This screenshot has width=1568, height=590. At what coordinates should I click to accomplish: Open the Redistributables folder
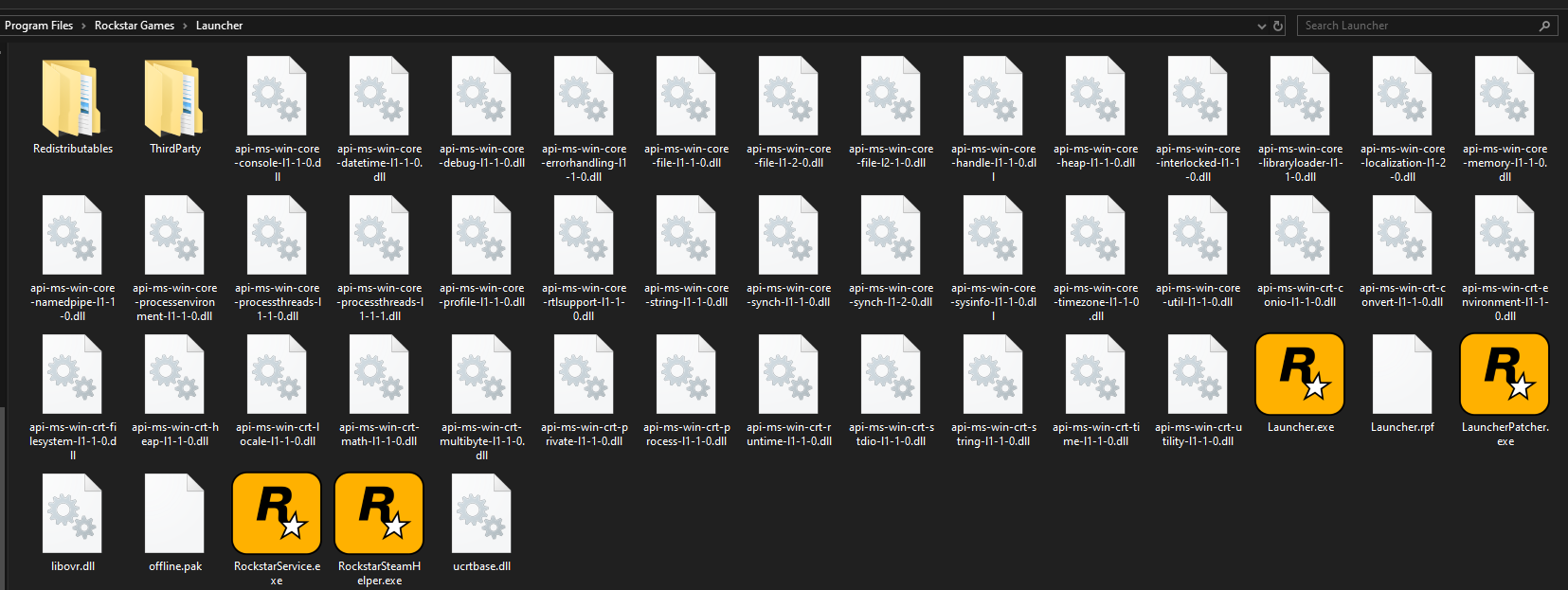point(72,98)
